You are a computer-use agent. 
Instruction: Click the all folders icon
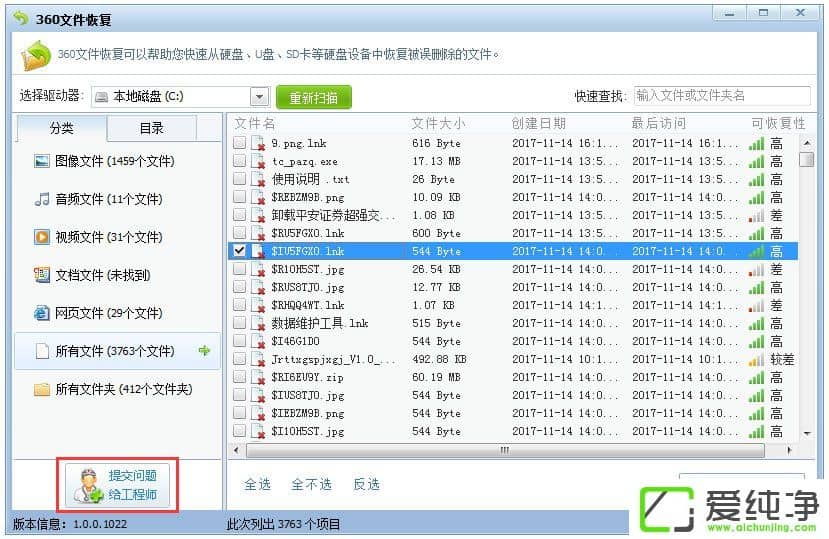tap(42, 389)
